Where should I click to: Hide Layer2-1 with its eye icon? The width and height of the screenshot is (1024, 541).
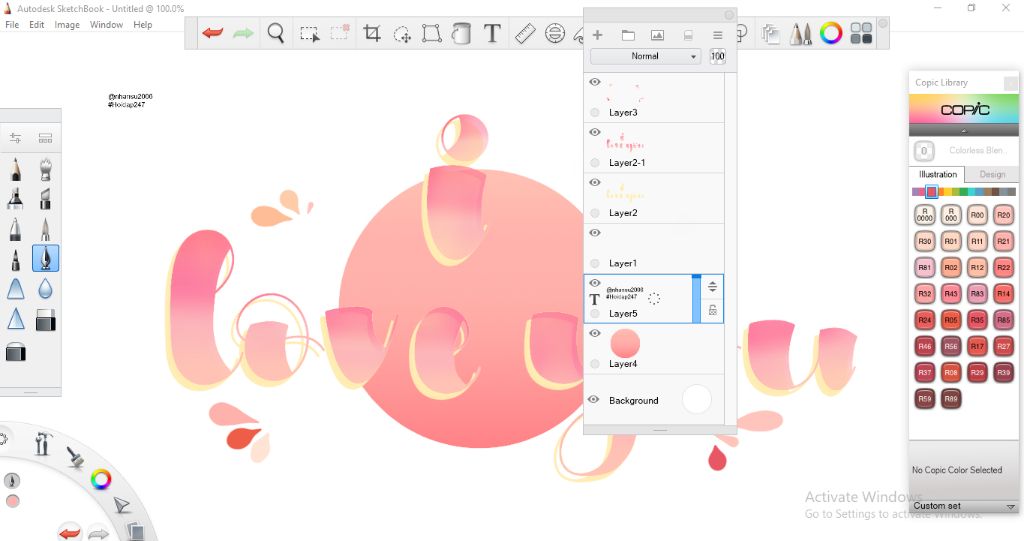[x=595, y=132]
